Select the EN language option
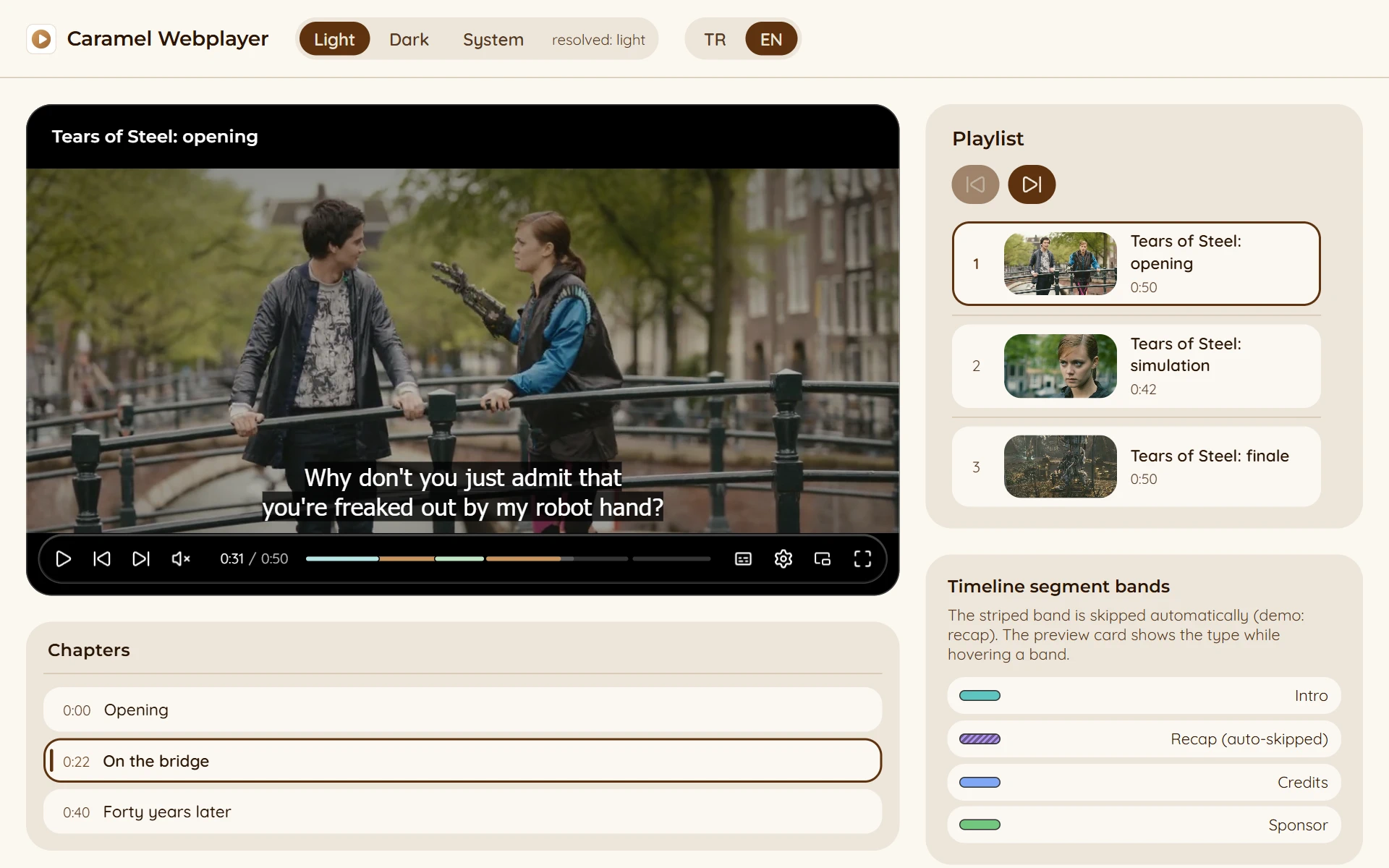The image size is (1389, 868). tap(771, 39)
